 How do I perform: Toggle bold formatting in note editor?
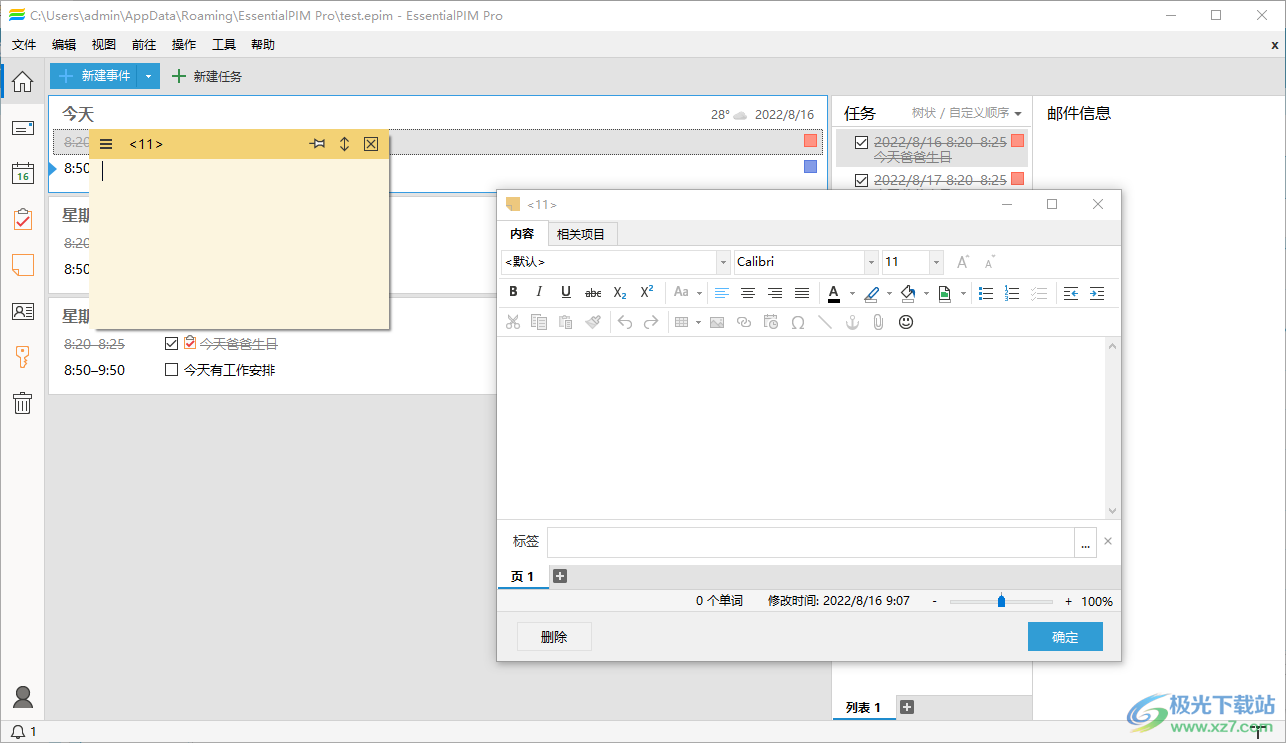click(513, 292)
